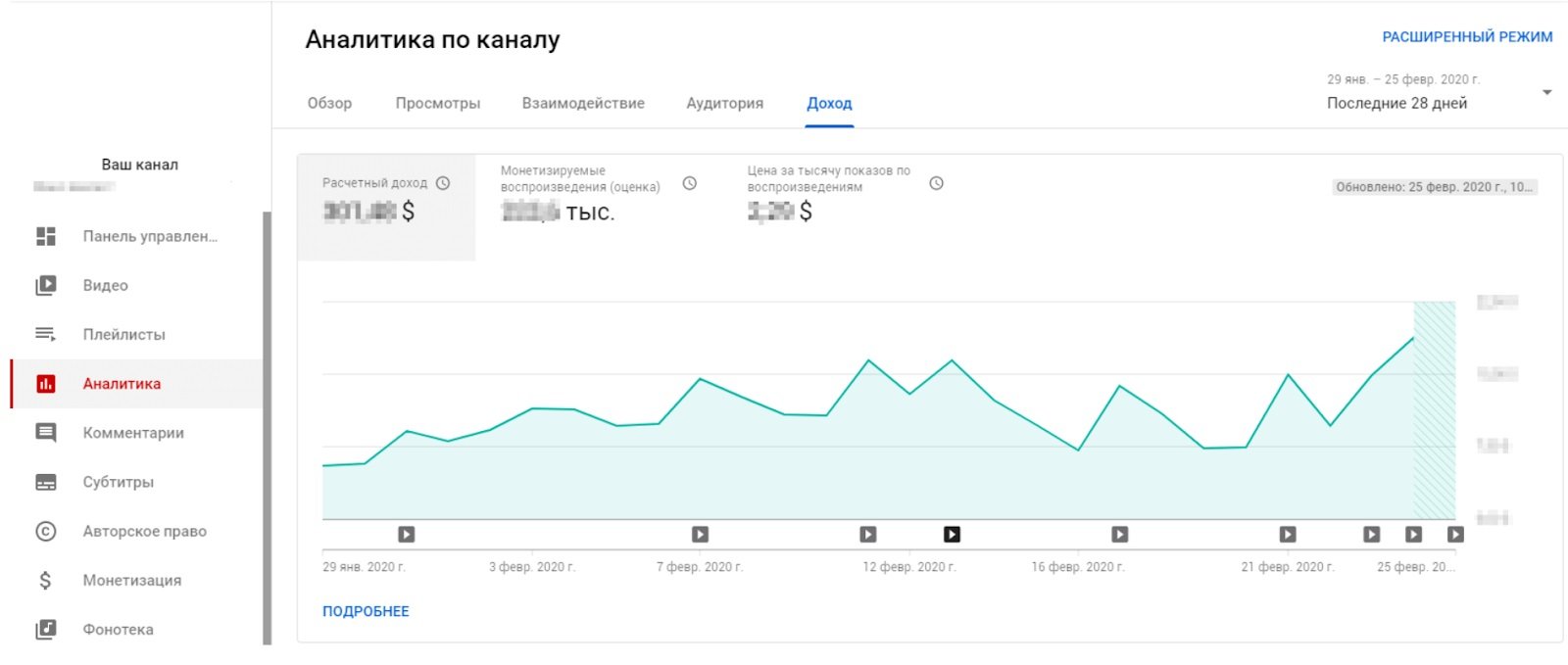Click the Субтитры captions icon
Viewport: 1568px width, 665px height.
(x=46, y=482)
